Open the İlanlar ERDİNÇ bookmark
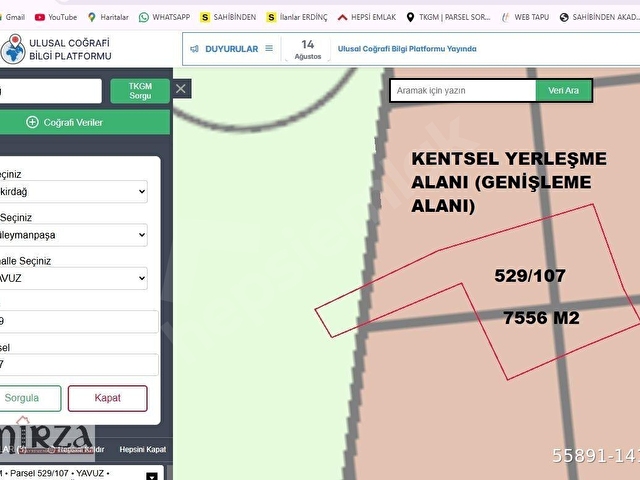The width and height of the screenshot is (640, 480). [x=297, y=17]
